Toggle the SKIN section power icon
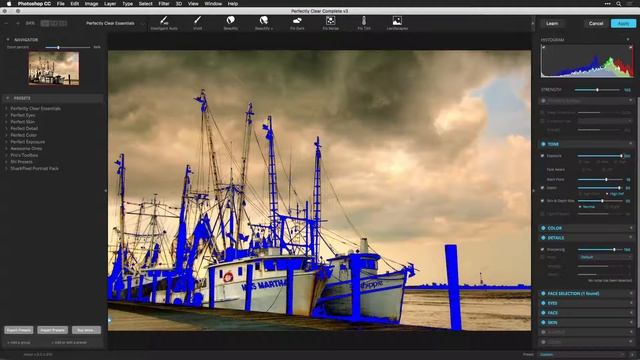The height and width of the screenshot is (360, 640). click(543, 322)
